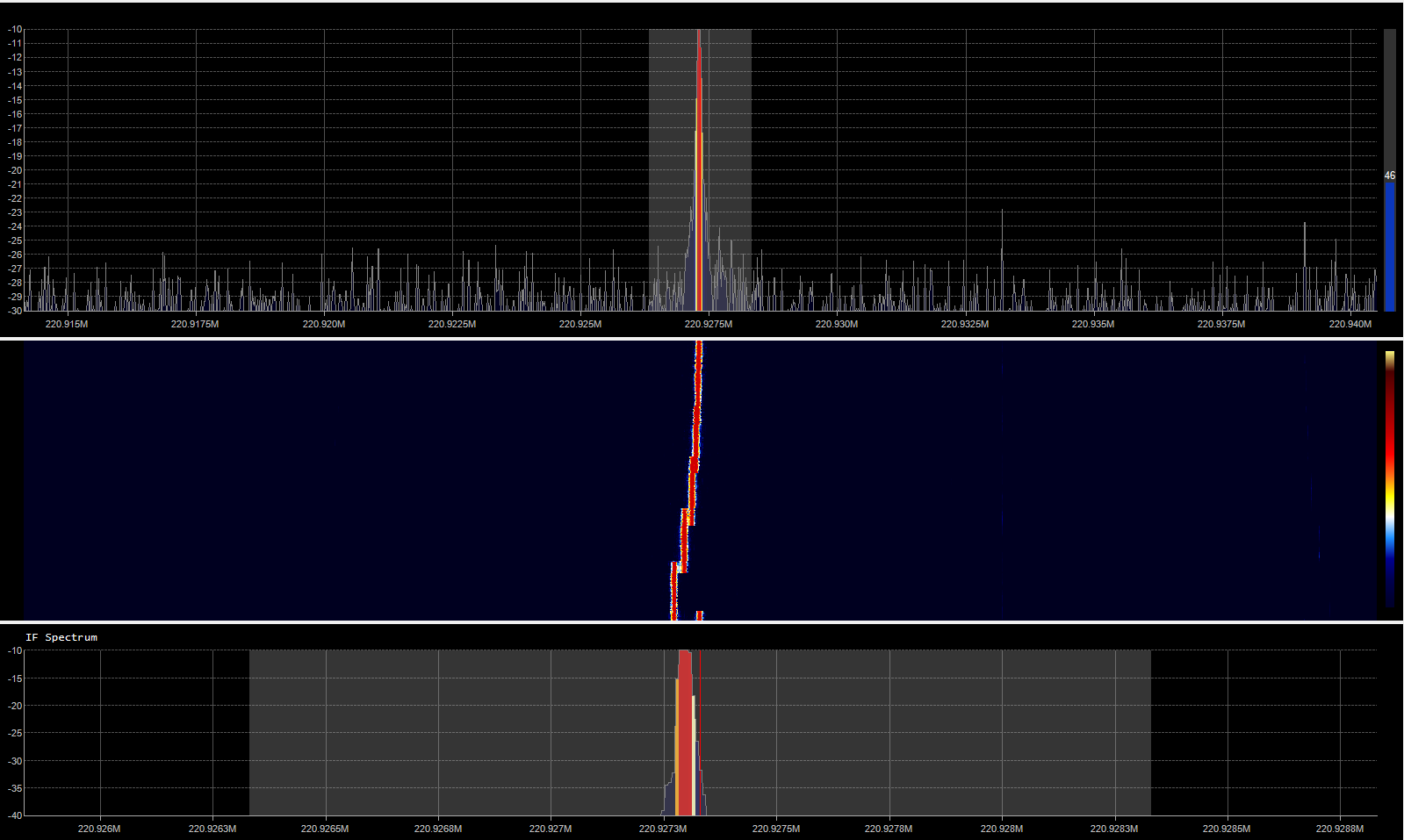Click the 220.9325M frequency label

tap(965, 325)
